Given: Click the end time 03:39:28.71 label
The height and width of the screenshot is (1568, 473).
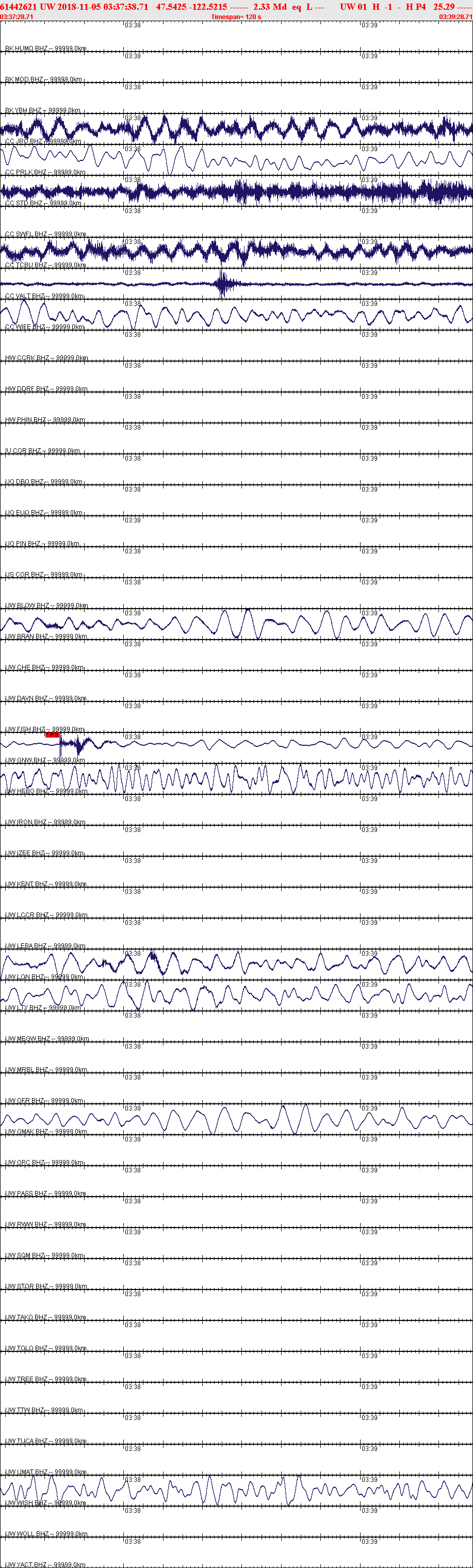Looking at the screenshot, I should click(x=455, y=17).
